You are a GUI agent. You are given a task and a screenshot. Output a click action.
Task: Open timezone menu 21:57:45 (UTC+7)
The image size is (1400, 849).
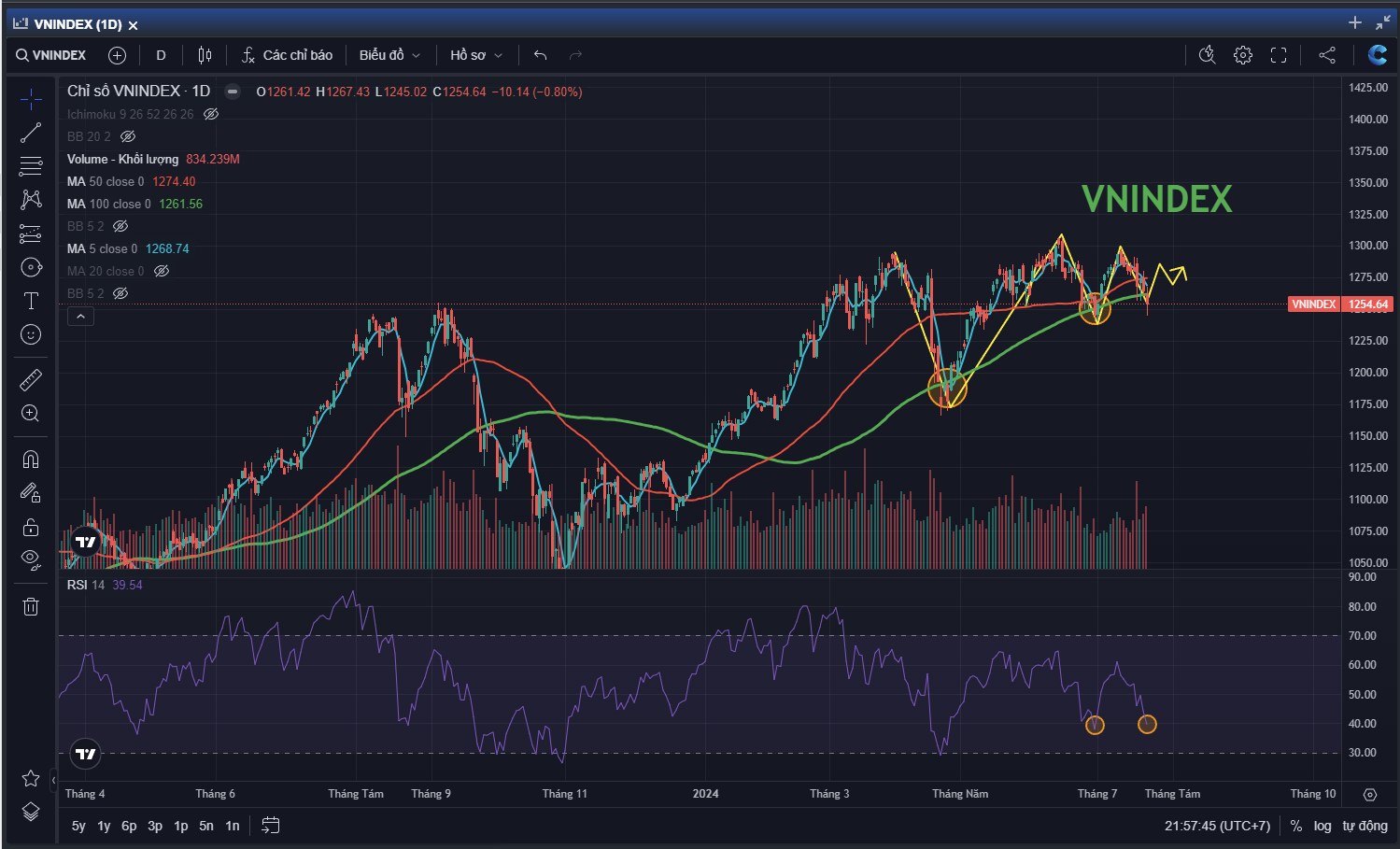pyautogui.click(x=1217, y=826)
